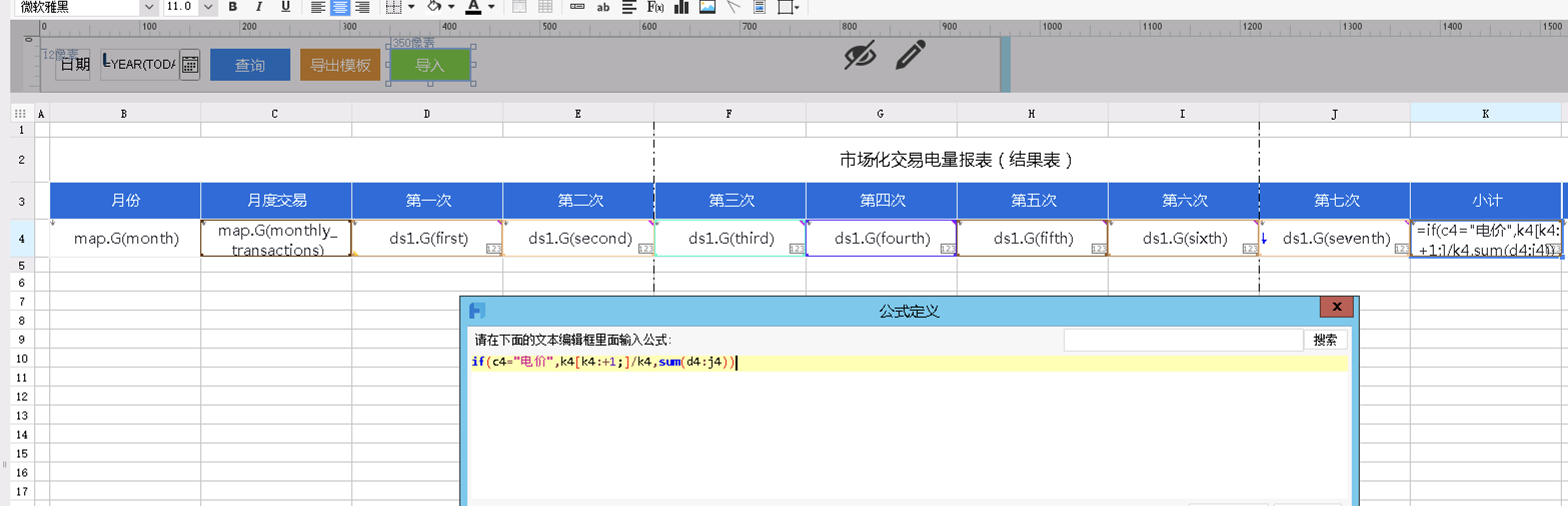Close the 公式定义 dialog
1568x506 pixels.
[1336, 306]
